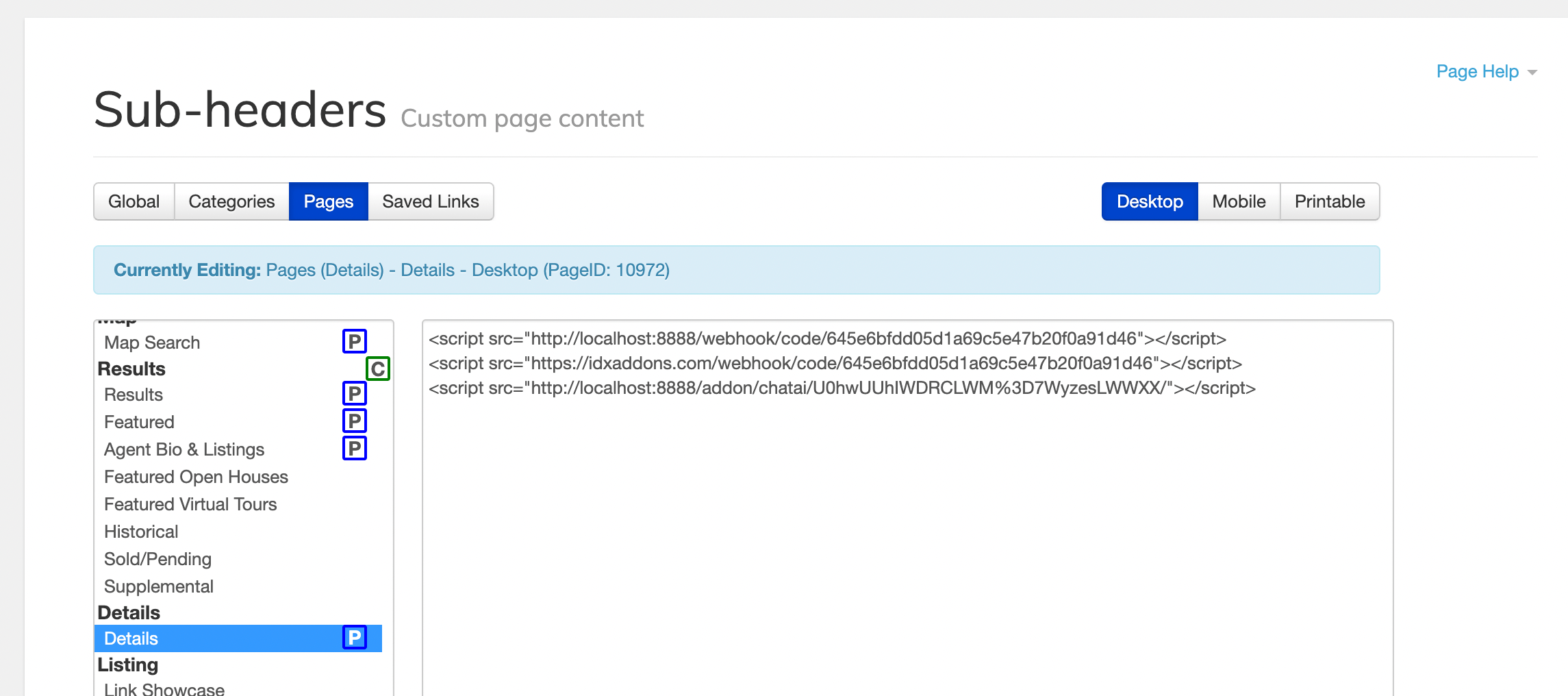Choose Historical from the page list
Image resolution: width=1568 pixels, height=696 pixels.
coord(141,532)
